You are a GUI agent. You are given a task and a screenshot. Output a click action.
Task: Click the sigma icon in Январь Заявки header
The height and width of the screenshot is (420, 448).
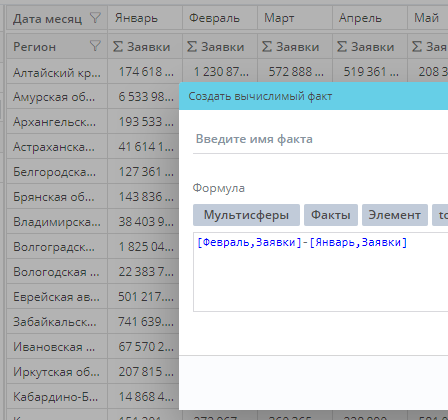pyautogui.click(x=118, y=47)
